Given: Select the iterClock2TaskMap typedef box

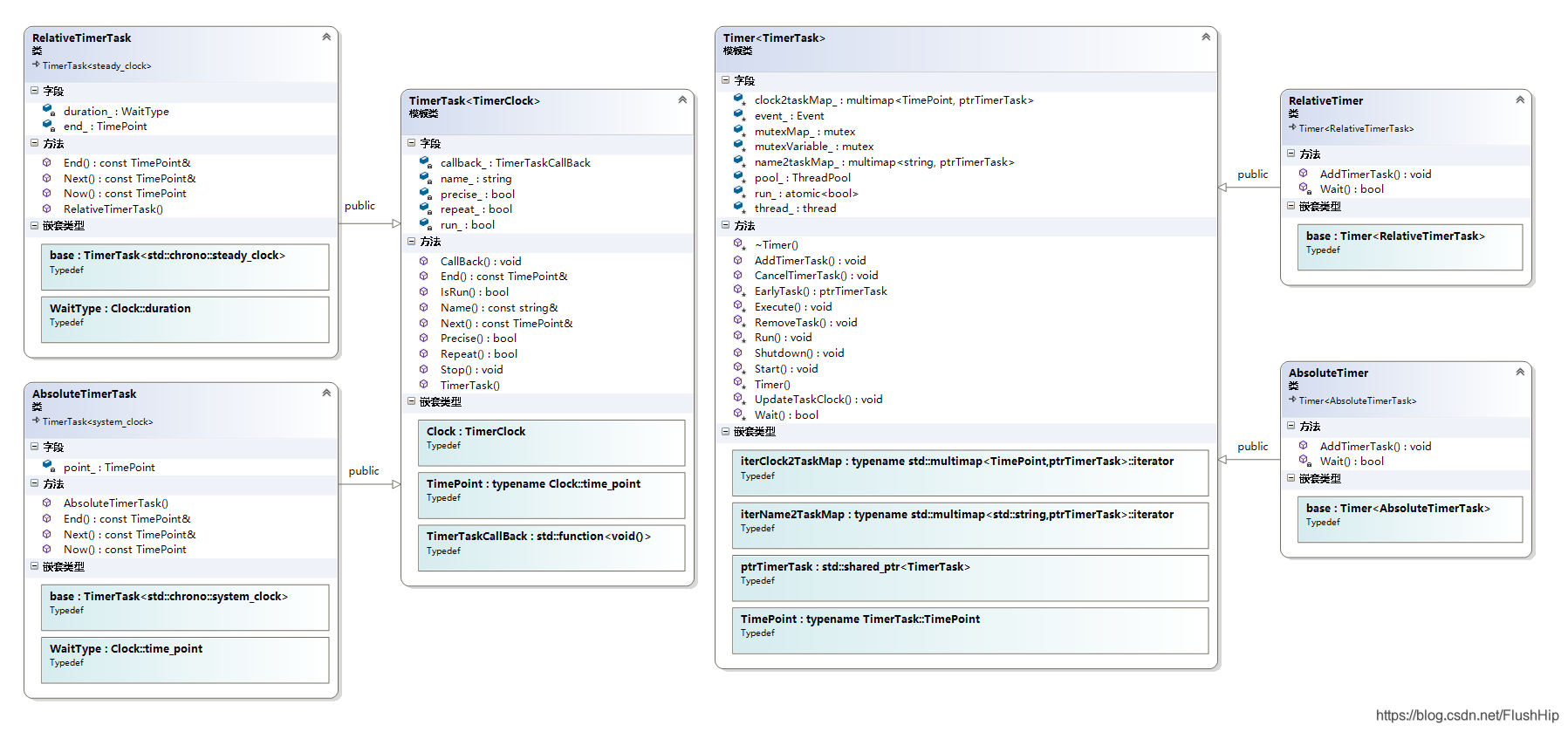Looking at the screenshot, I should click(x=970, y=473).
